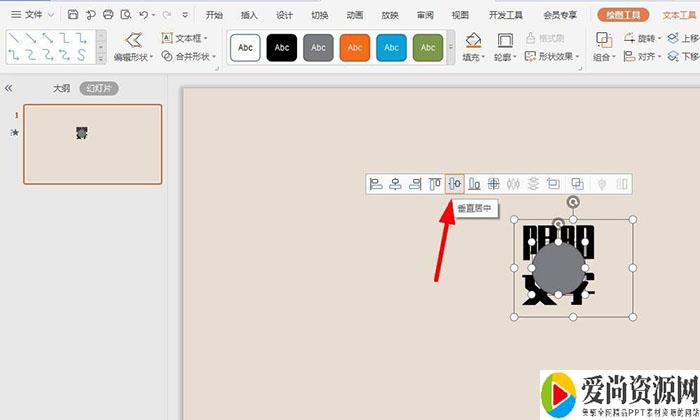This screenshot has width=700, height=420.
Task: Expand the 合并形状 merge shapes dropdown
Action: pos(191,57)
